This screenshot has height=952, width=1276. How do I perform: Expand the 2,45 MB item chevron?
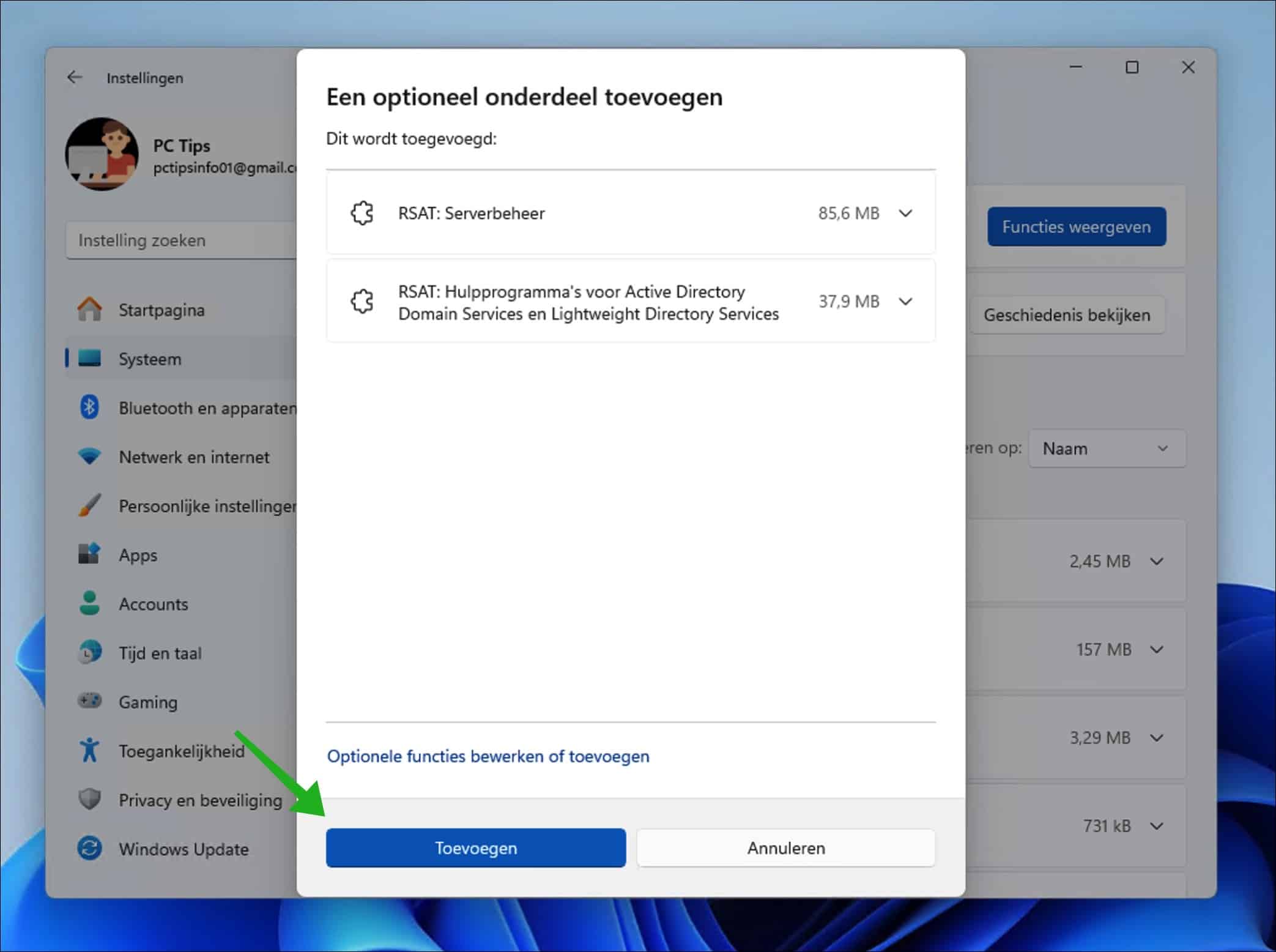[1156, 561]
